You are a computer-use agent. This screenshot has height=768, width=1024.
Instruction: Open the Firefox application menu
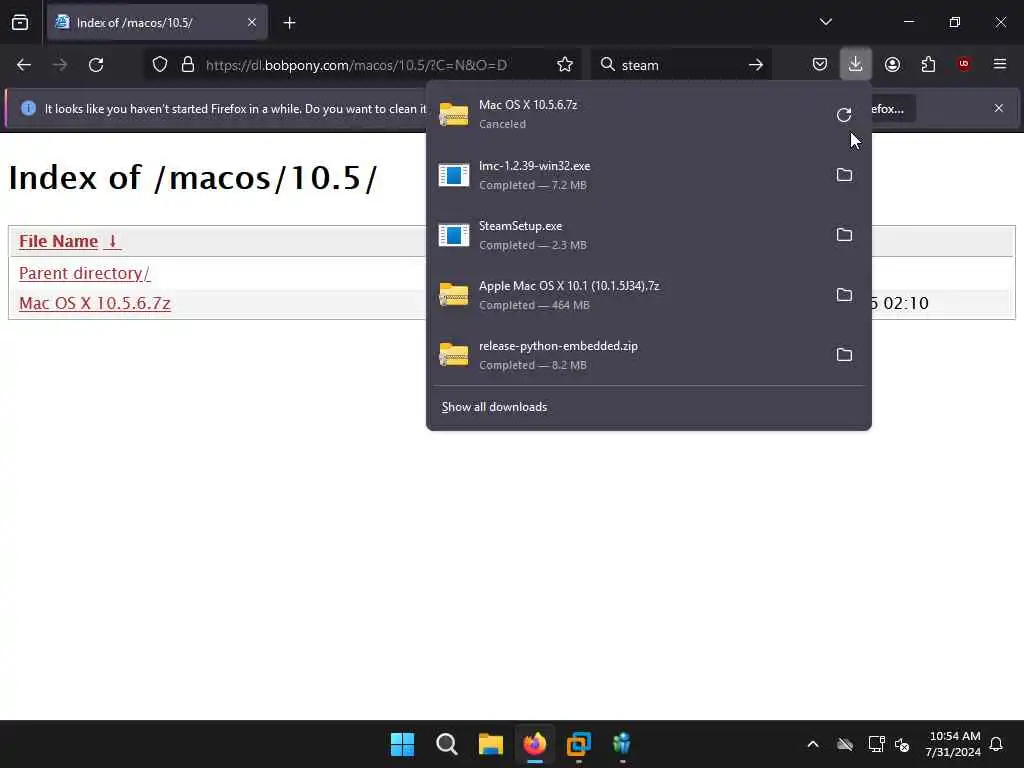click(x=1000, y=64)
